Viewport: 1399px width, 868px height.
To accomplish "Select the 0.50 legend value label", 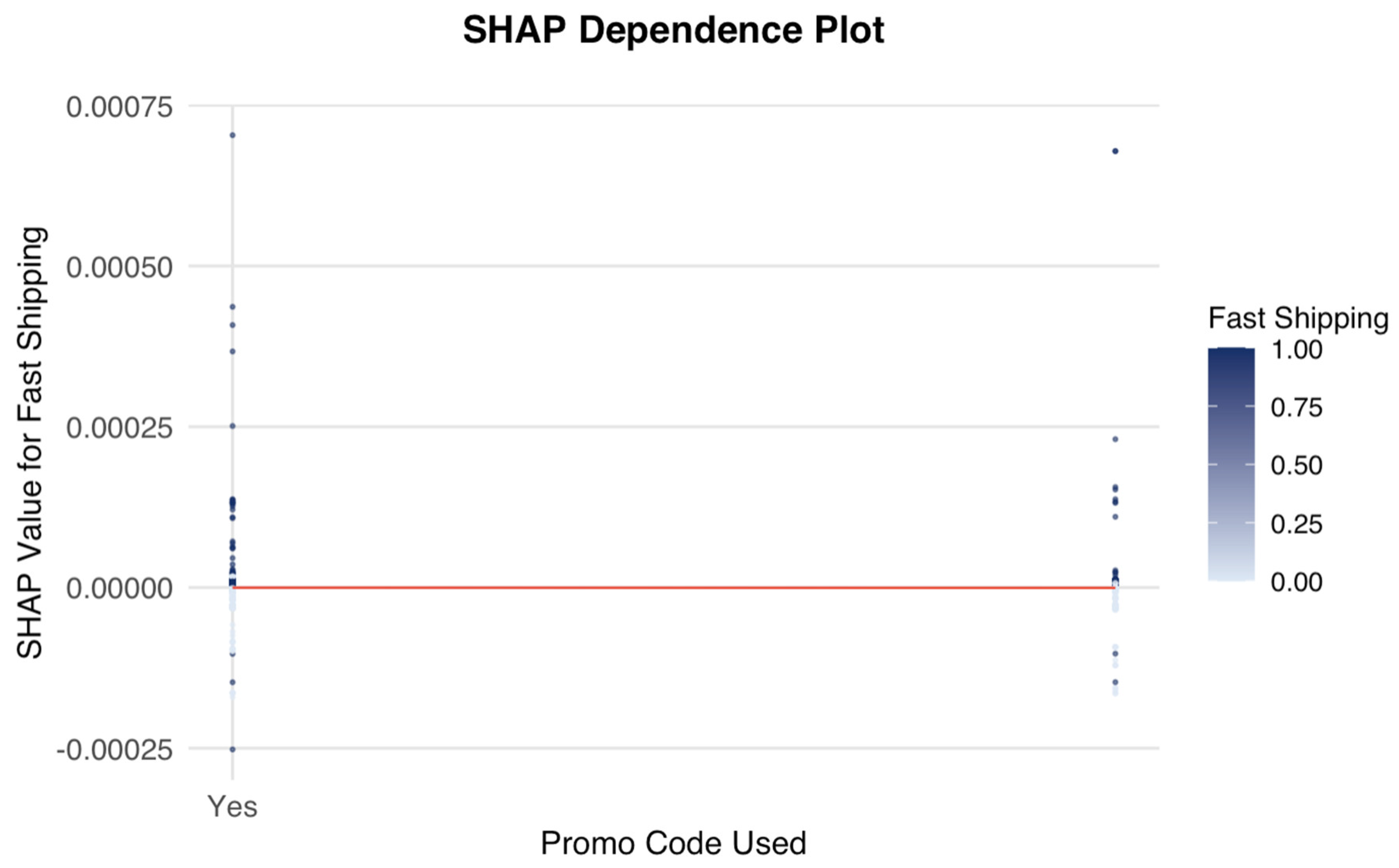I will pyautogui.click(x=1296, y=465).
